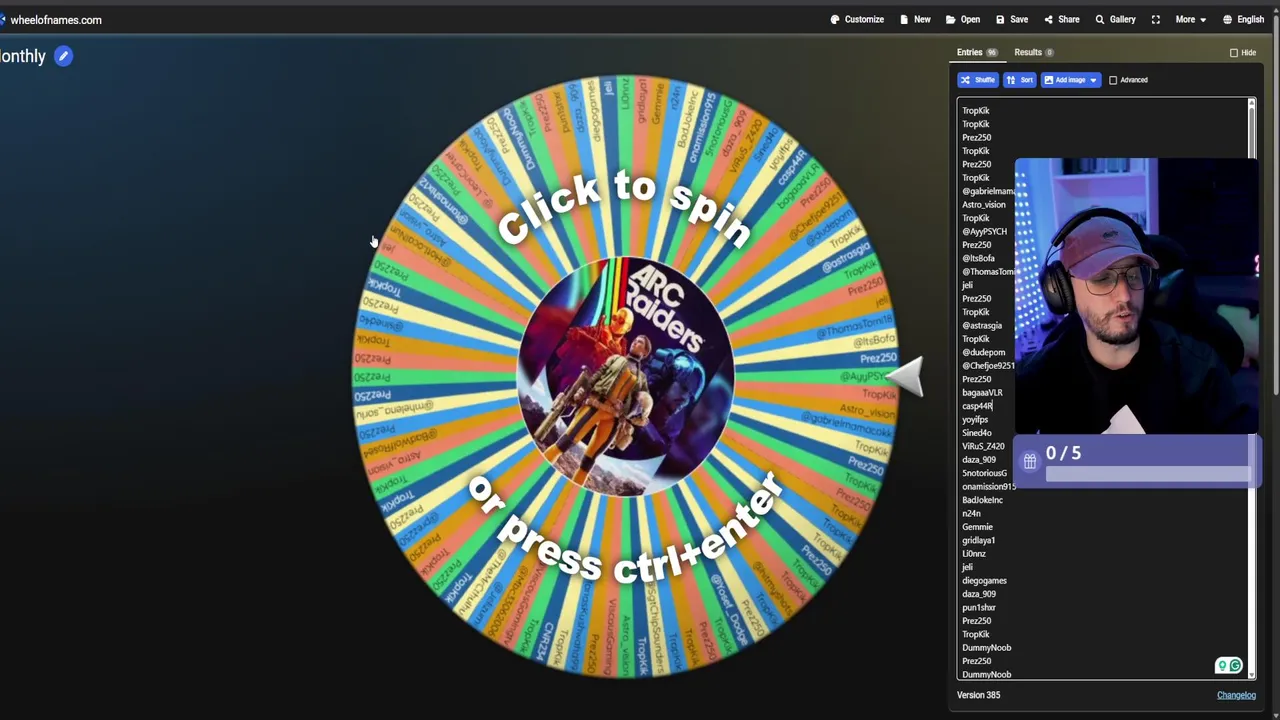The width and height of the screenshot is (1280, 720).
Task: Expand the Add image dropdown arrow
Action: pos(1093,80)
